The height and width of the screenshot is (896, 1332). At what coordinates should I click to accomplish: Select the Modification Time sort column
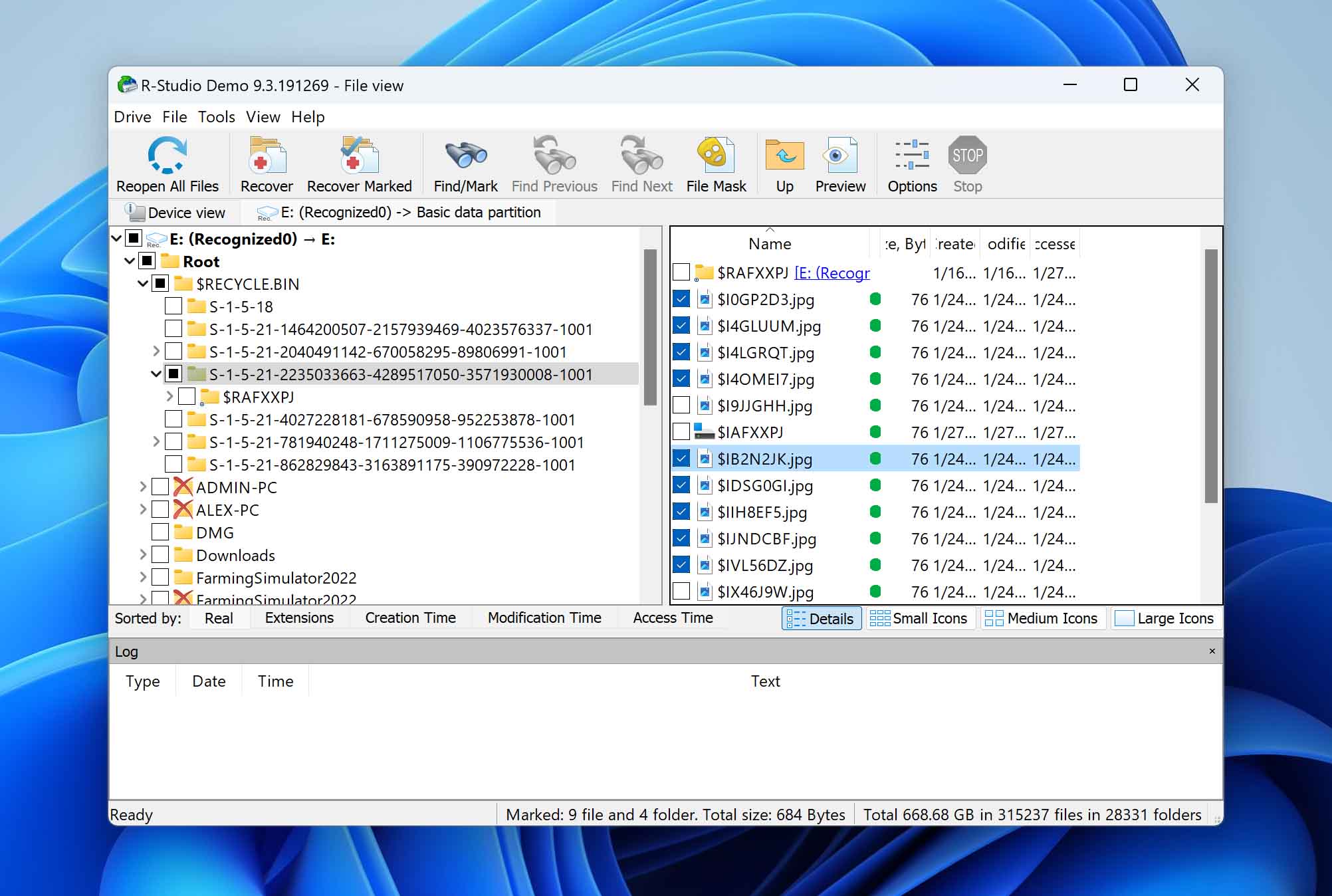pyautogui.click(x=545, y=618)
